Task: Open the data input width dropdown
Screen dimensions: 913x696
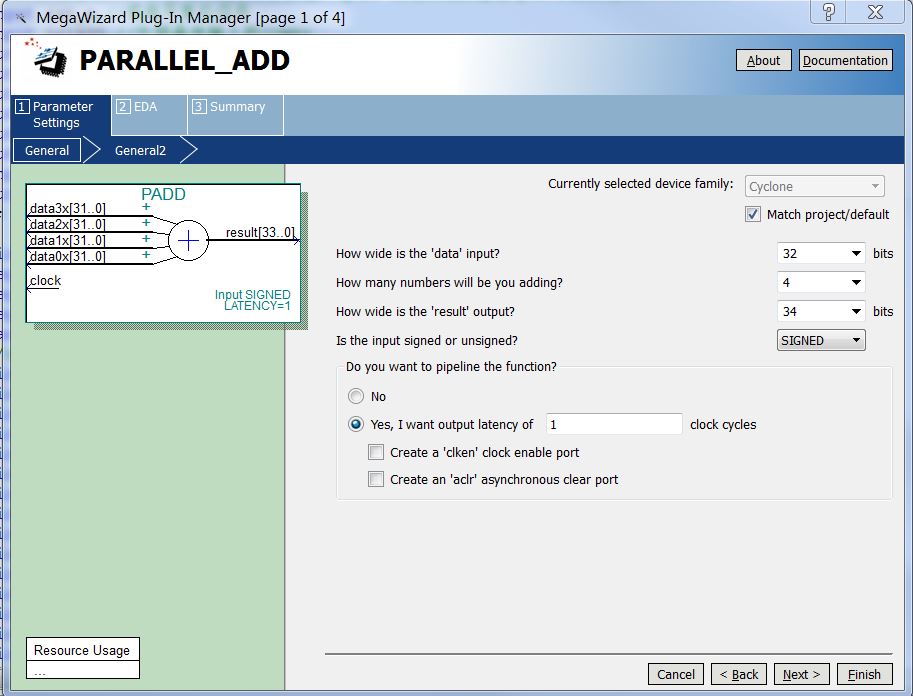Action: (821, 253)
